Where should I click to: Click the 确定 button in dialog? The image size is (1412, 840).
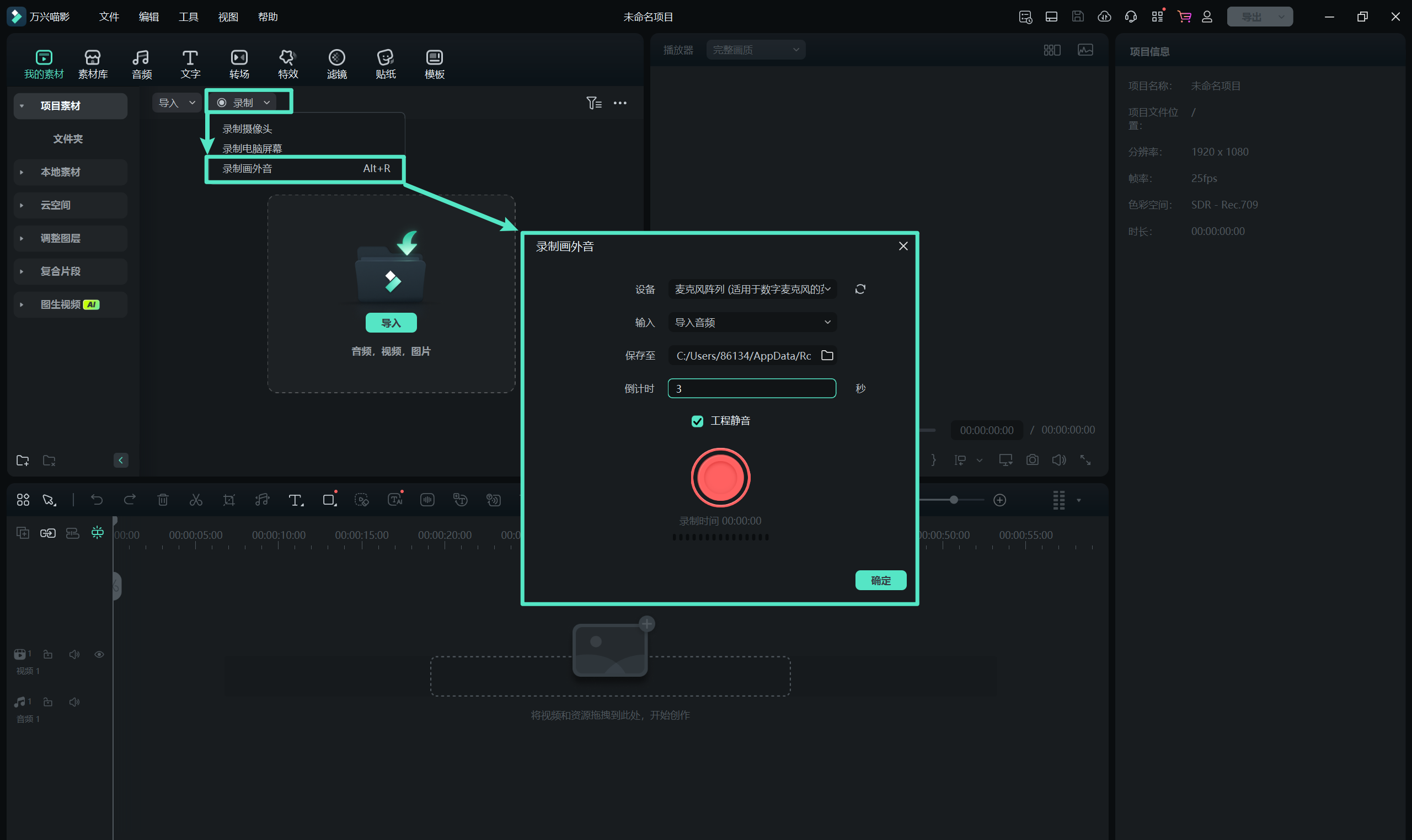point(880,580)
